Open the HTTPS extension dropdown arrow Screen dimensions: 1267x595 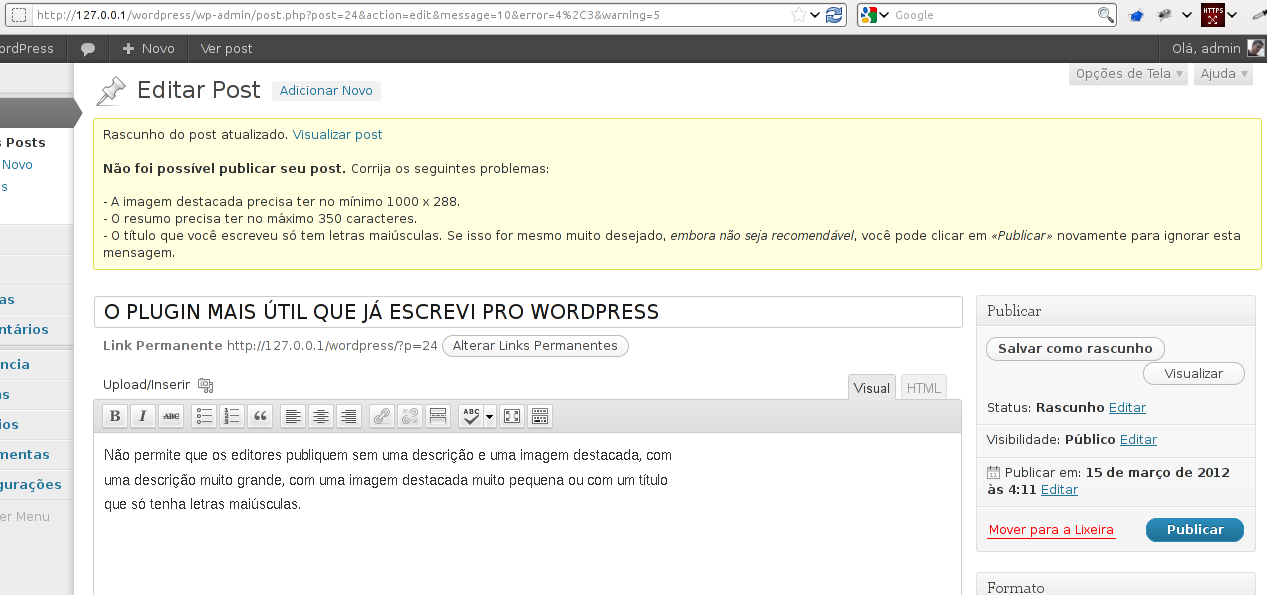1233,15
